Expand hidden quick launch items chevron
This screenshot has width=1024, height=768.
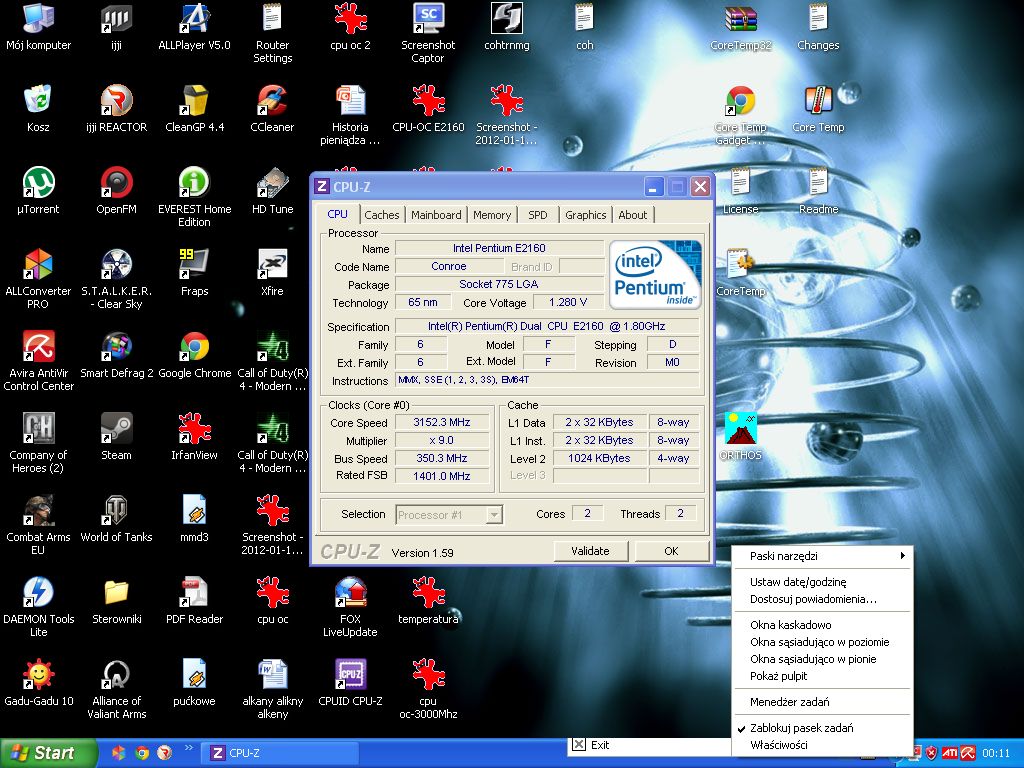[189, 747]
